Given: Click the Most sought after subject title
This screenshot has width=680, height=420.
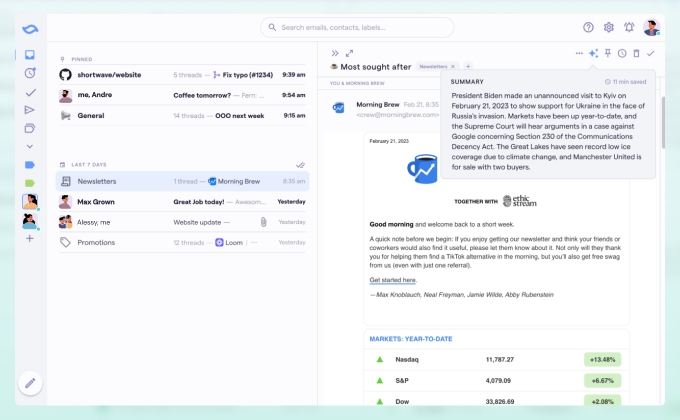Looking at the screenshot, I should pos(376,67).
